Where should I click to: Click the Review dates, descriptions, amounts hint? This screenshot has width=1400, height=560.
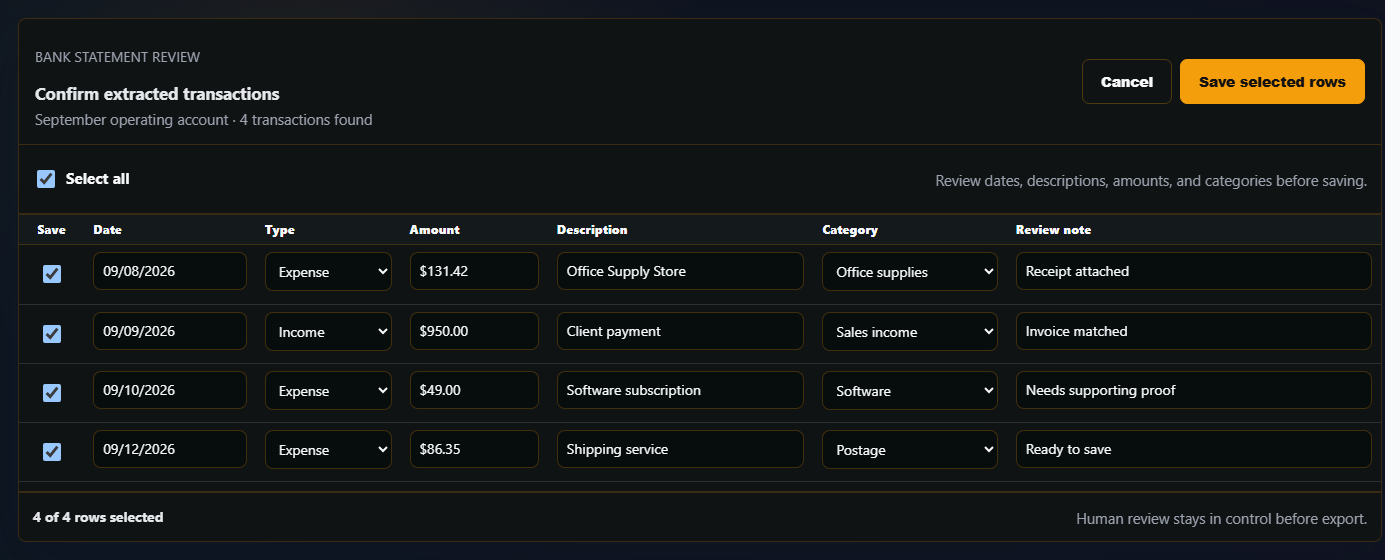pyautogui.click(x=1151, y=181)
